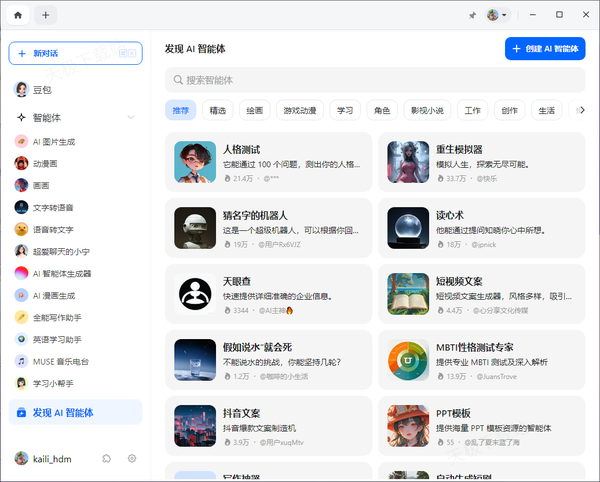
Task: Open 豆包 chat from sidebar
Action: tap(42, 89)
